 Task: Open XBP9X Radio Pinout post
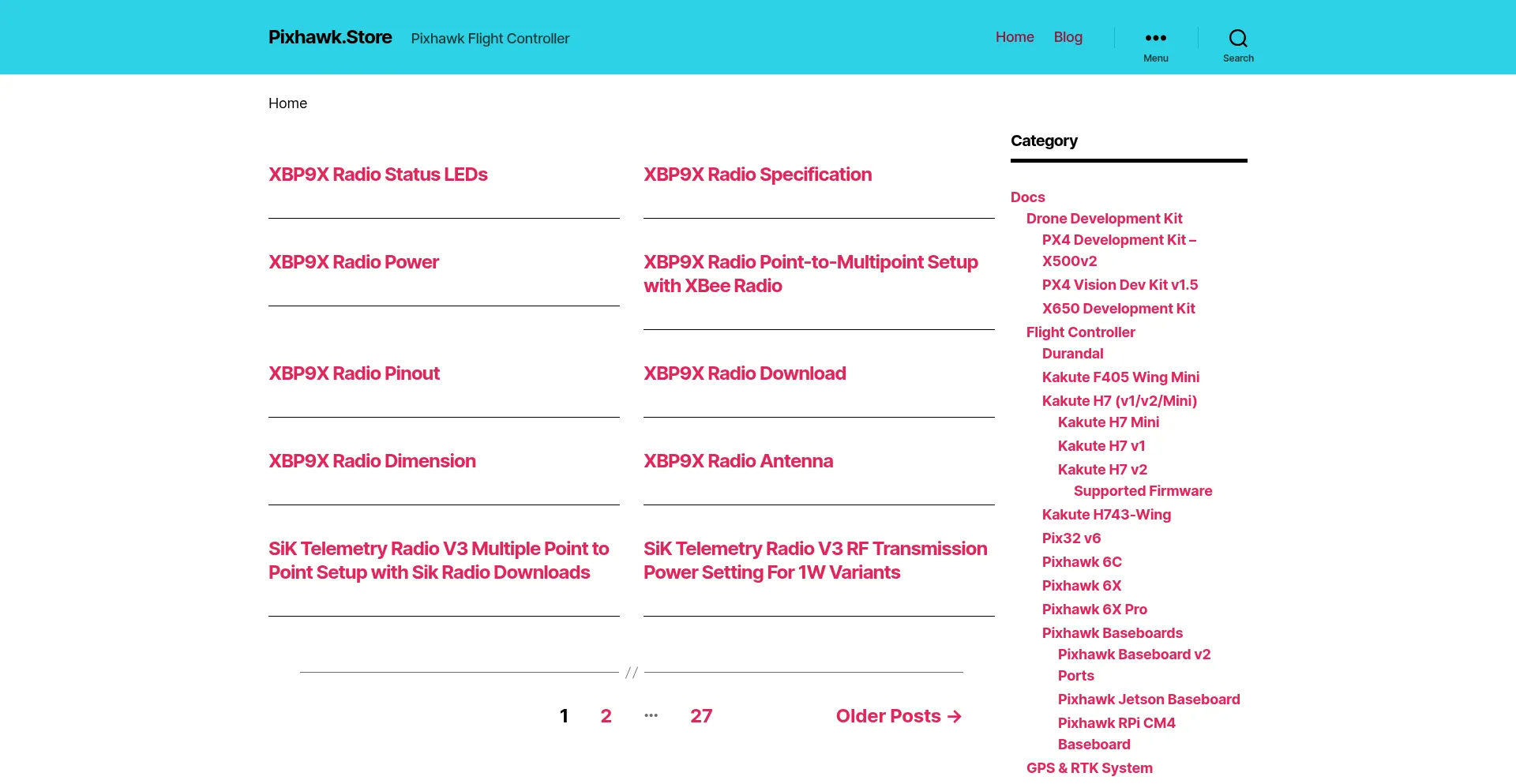[x=354, y=373]
